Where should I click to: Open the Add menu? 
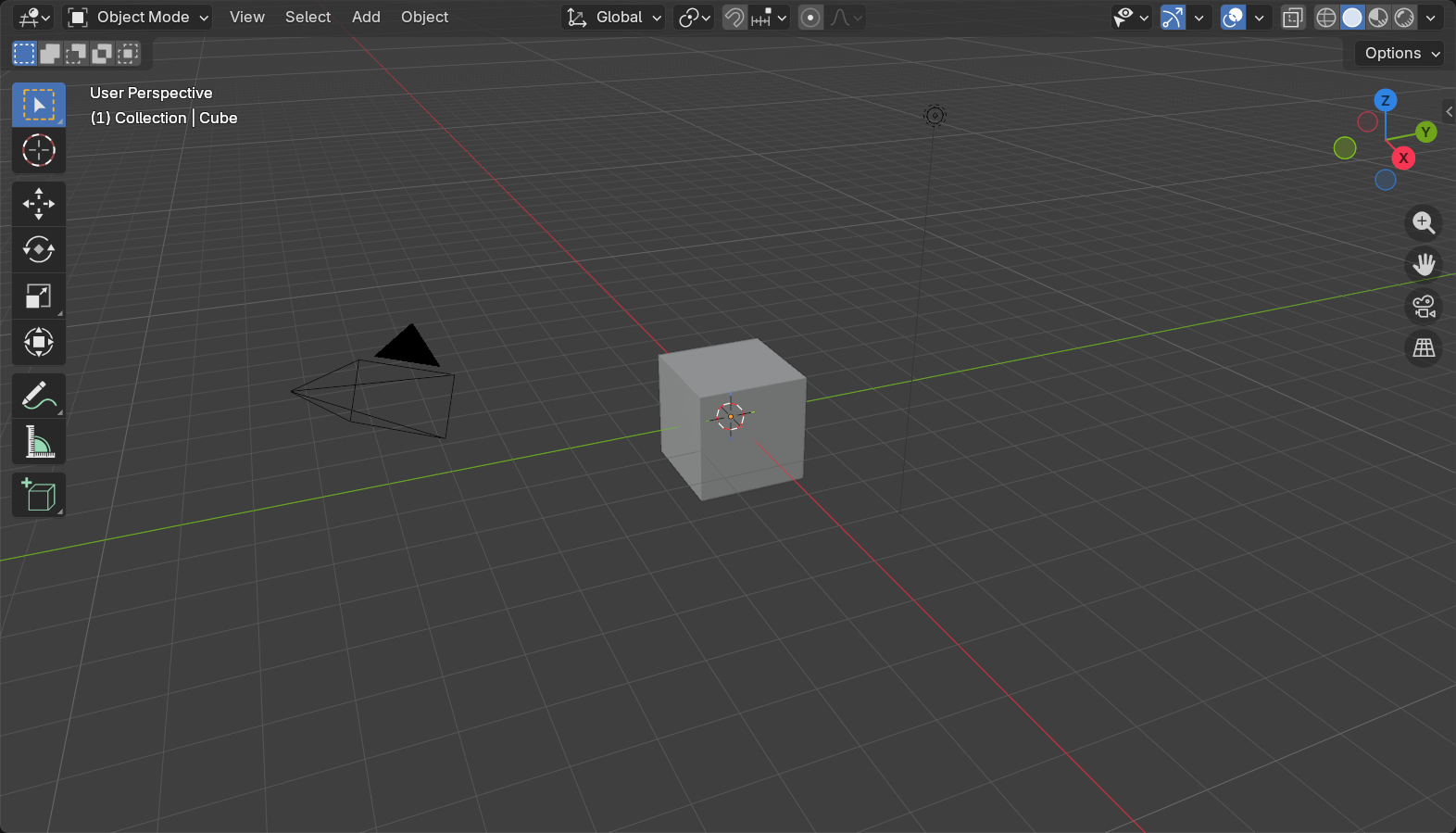tap(366, 17)
